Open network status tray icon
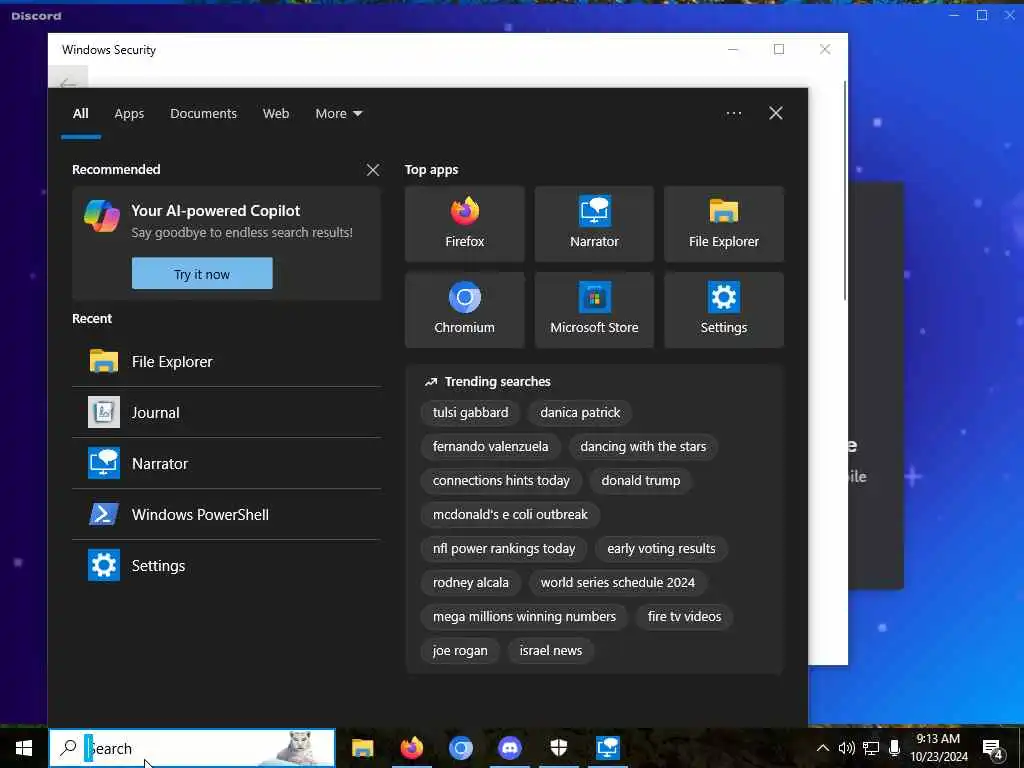1024x768 pixels. [871, 748]
